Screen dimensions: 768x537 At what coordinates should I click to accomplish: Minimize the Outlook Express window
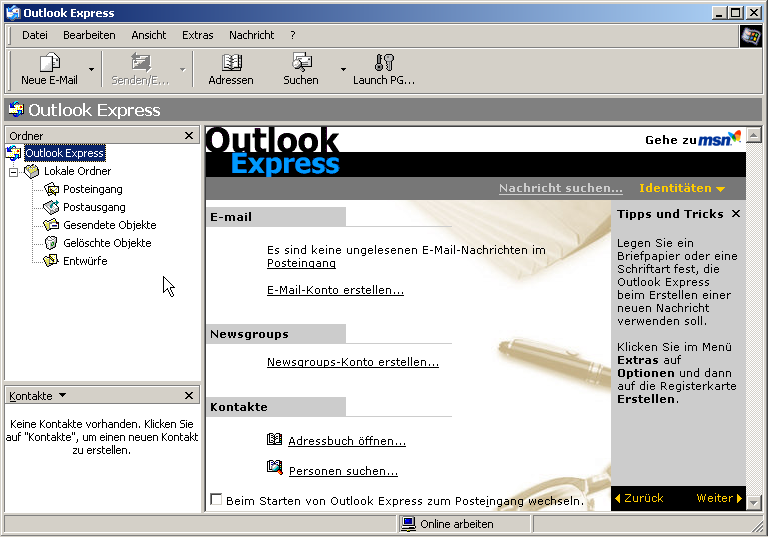point(720,13)
